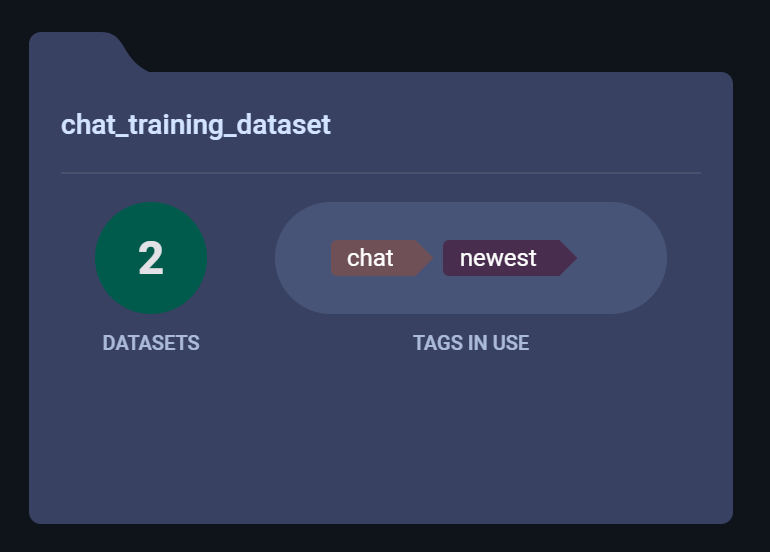The image size is (770, 552).
Task: Click empty pill area right of newest tag
Action: [x=620, y=258]
